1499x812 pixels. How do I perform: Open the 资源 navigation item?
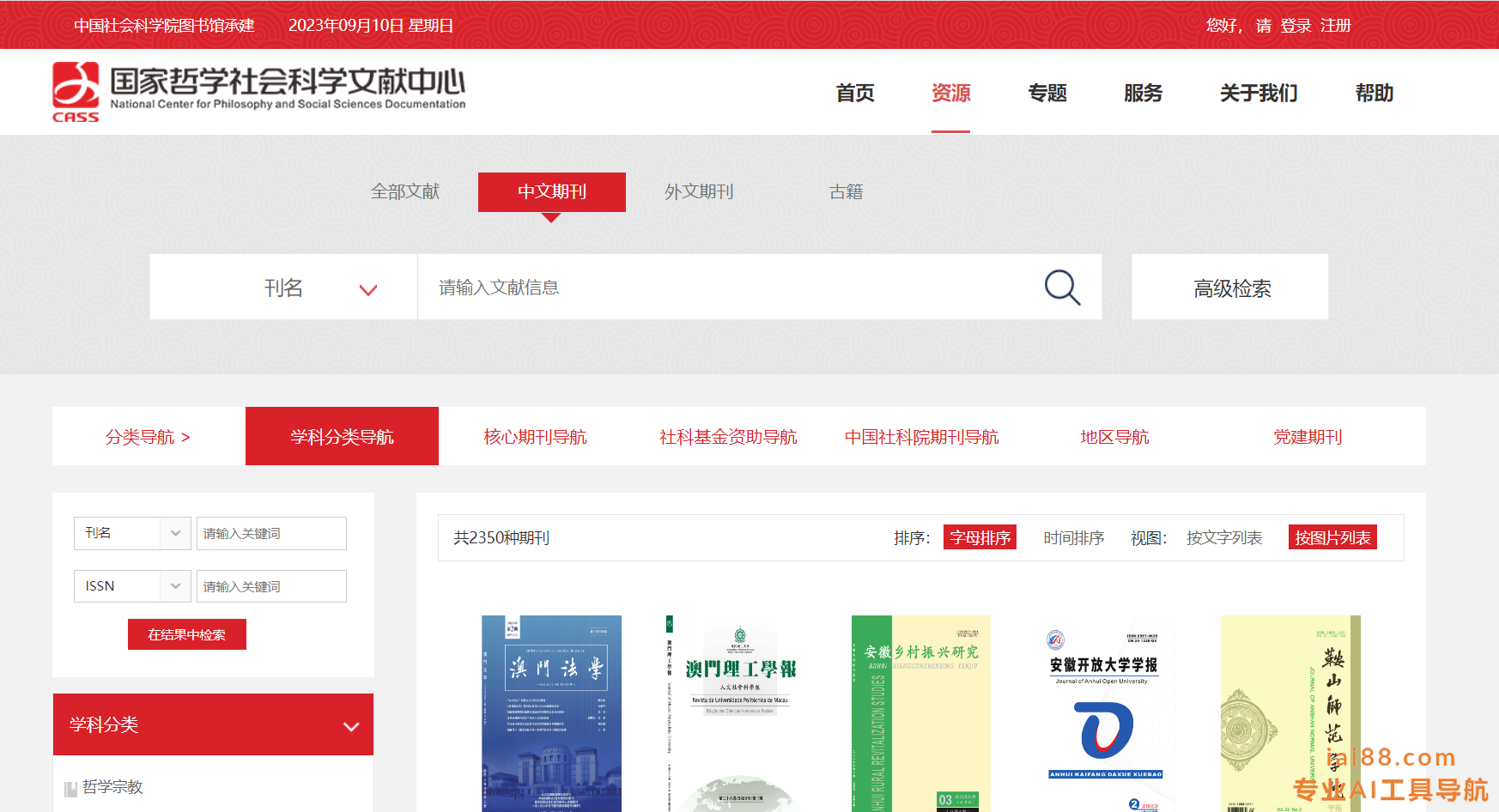951,93
